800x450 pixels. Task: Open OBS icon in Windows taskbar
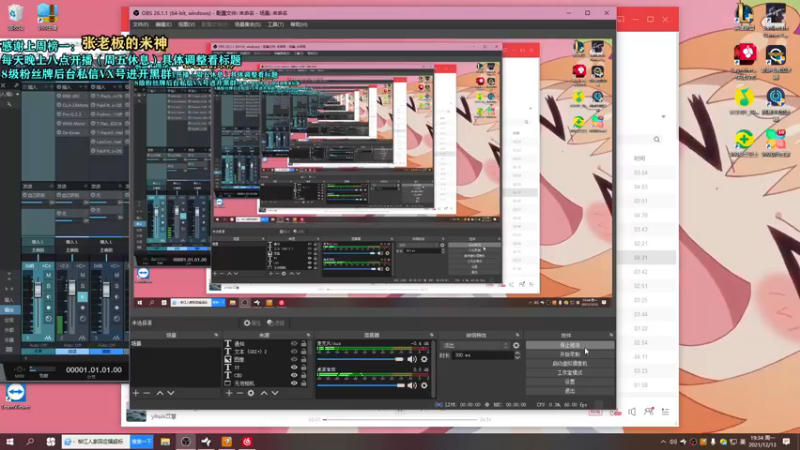point(186,442)
